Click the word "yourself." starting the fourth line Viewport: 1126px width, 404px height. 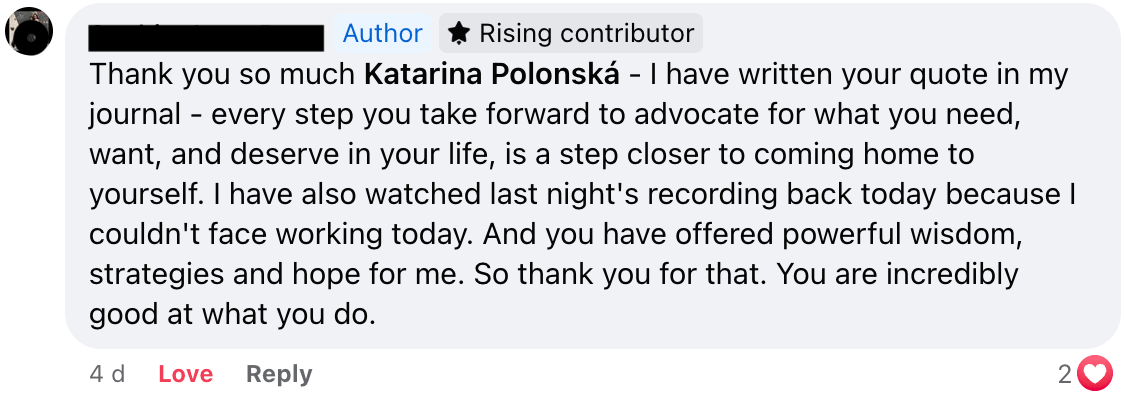pyautogui.click(x=140, y=194)
